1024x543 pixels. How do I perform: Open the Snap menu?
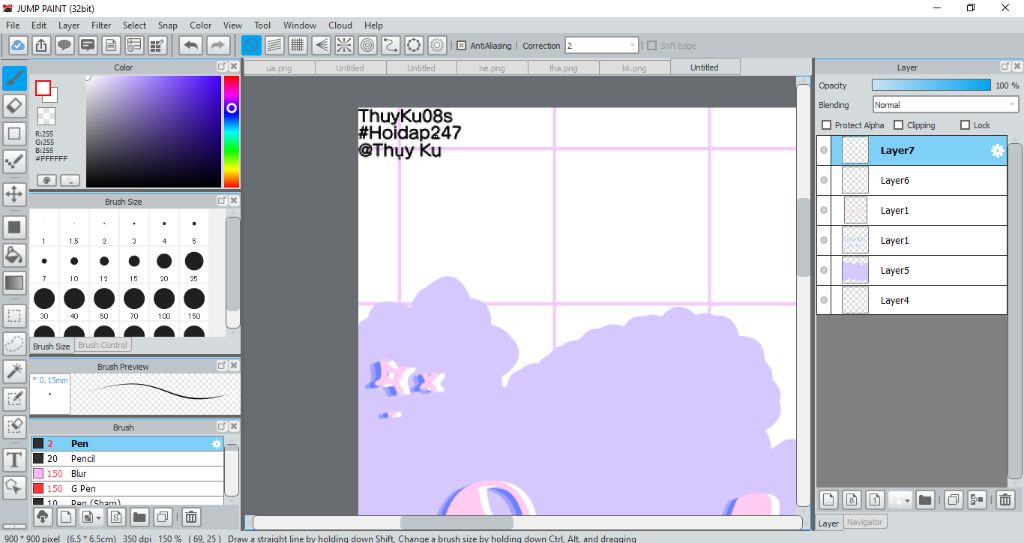(x=168, y=25)
